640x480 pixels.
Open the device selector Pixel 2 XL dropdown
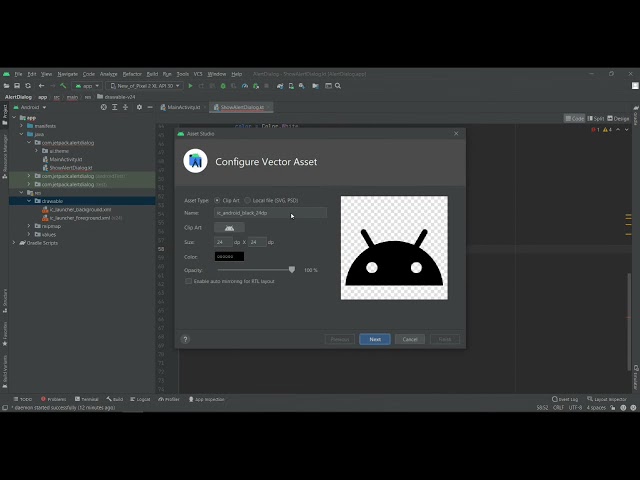coord(145,86)
